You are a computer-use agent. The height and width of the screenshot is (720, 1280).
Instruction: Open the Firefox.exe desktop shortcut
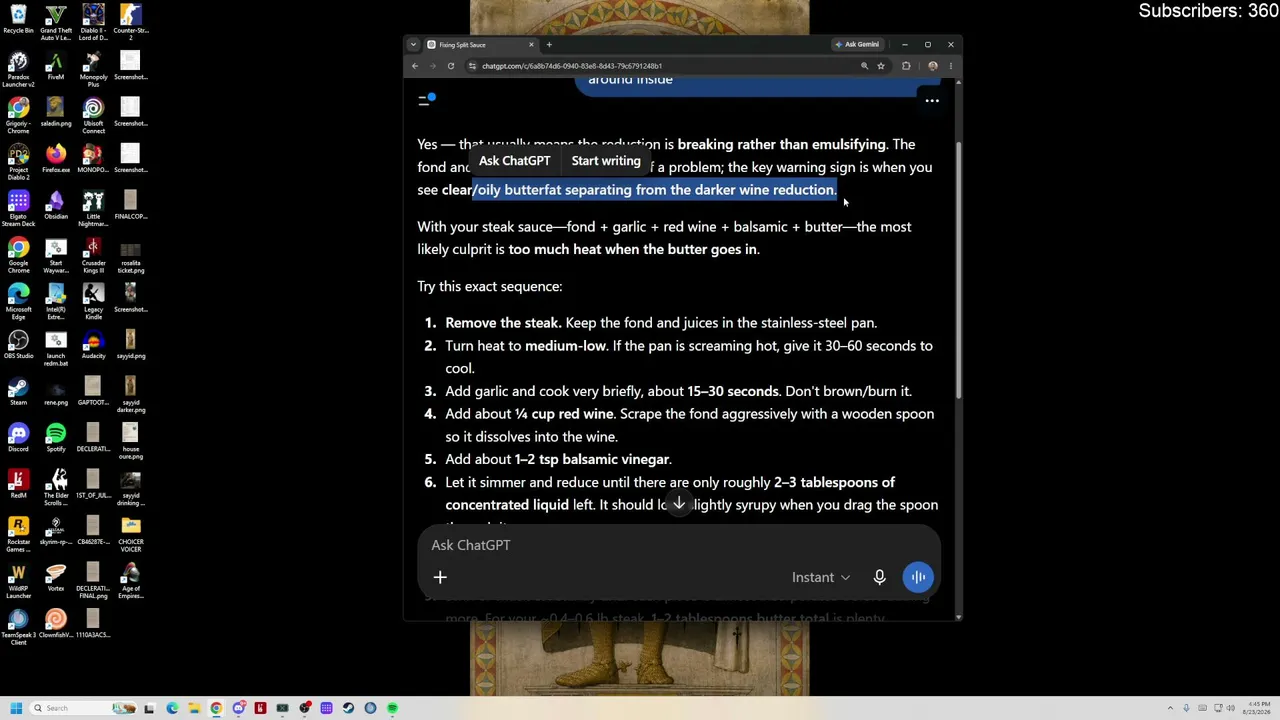[56, 158]
